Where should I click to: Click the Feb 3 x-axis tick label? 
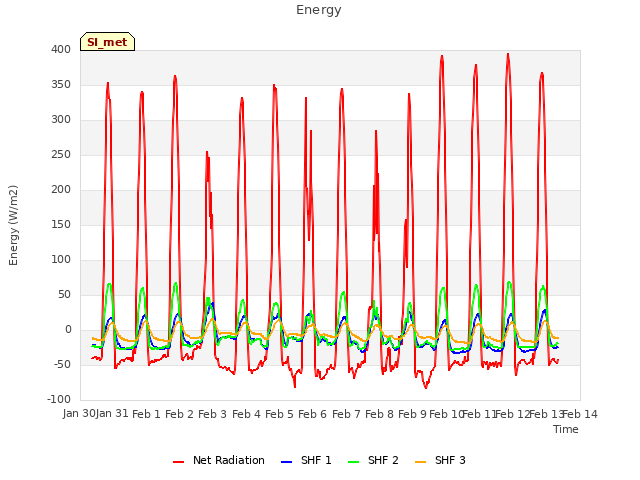[x=212, y=414]
